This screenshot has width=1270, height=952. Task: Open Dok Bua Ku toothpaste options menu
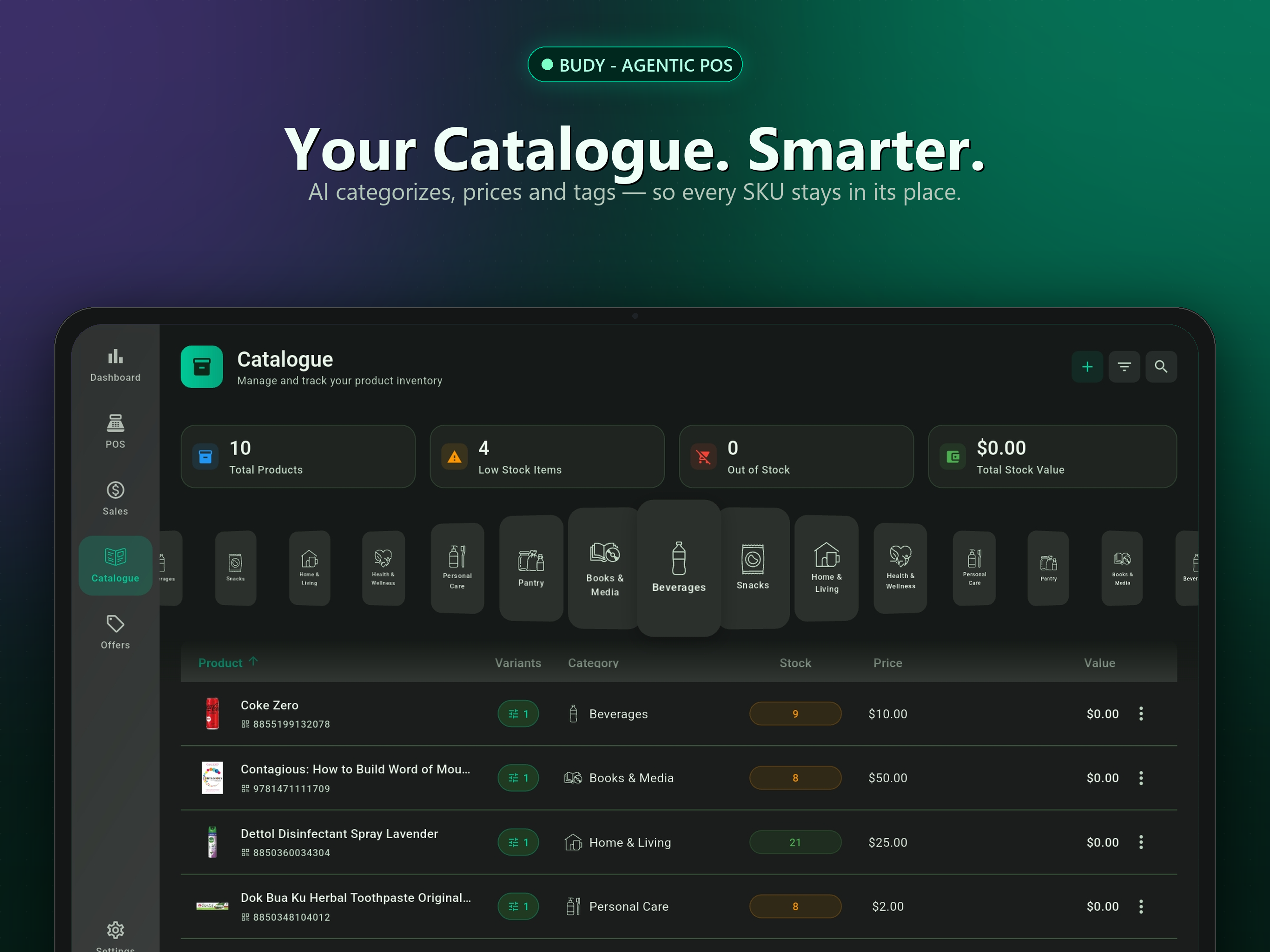[x=1141, y=906]
